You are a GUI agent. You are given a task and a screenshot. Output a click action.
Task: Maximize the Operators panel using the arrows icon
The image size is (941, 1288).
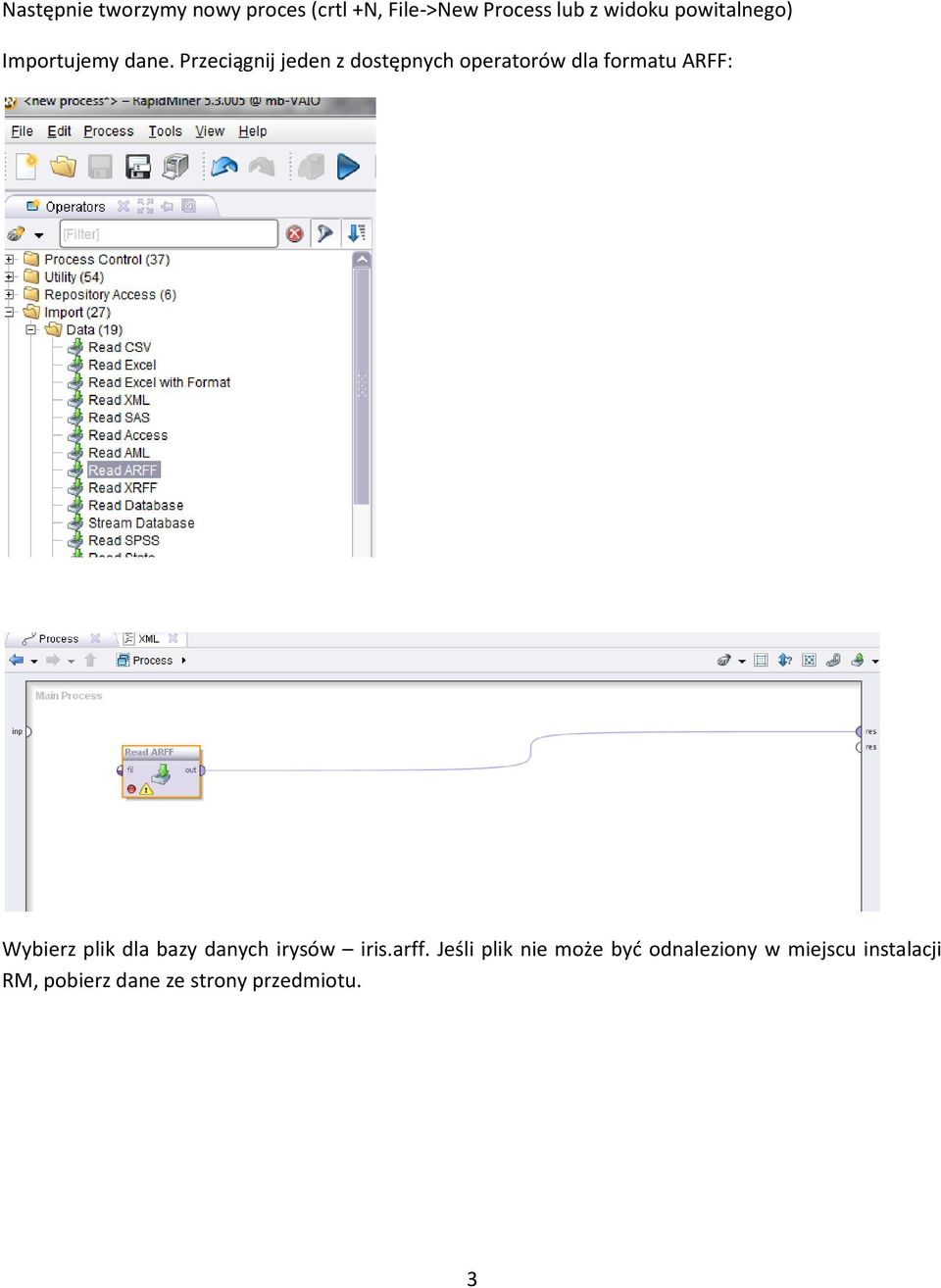(145, 206)
